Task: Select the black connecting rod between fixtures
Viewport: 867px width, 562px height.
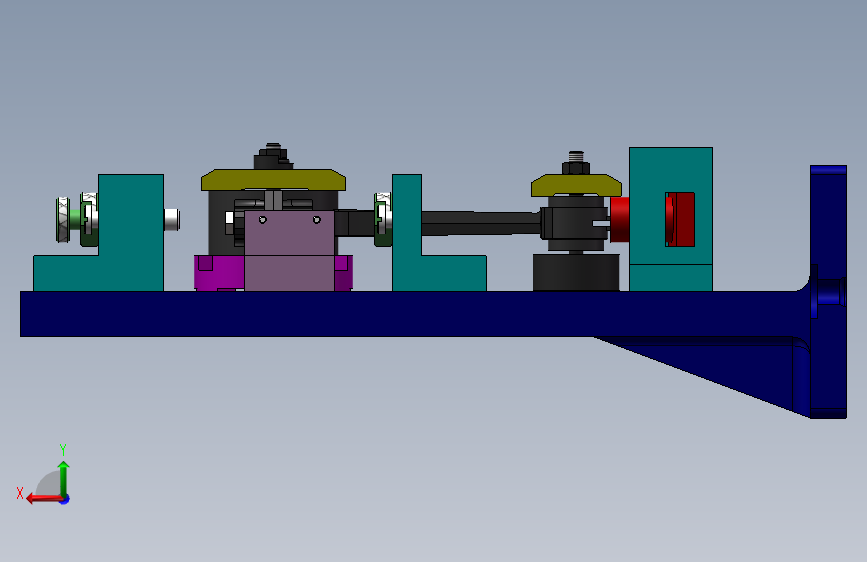Action: pyautogui.click(x=480, y=223)
